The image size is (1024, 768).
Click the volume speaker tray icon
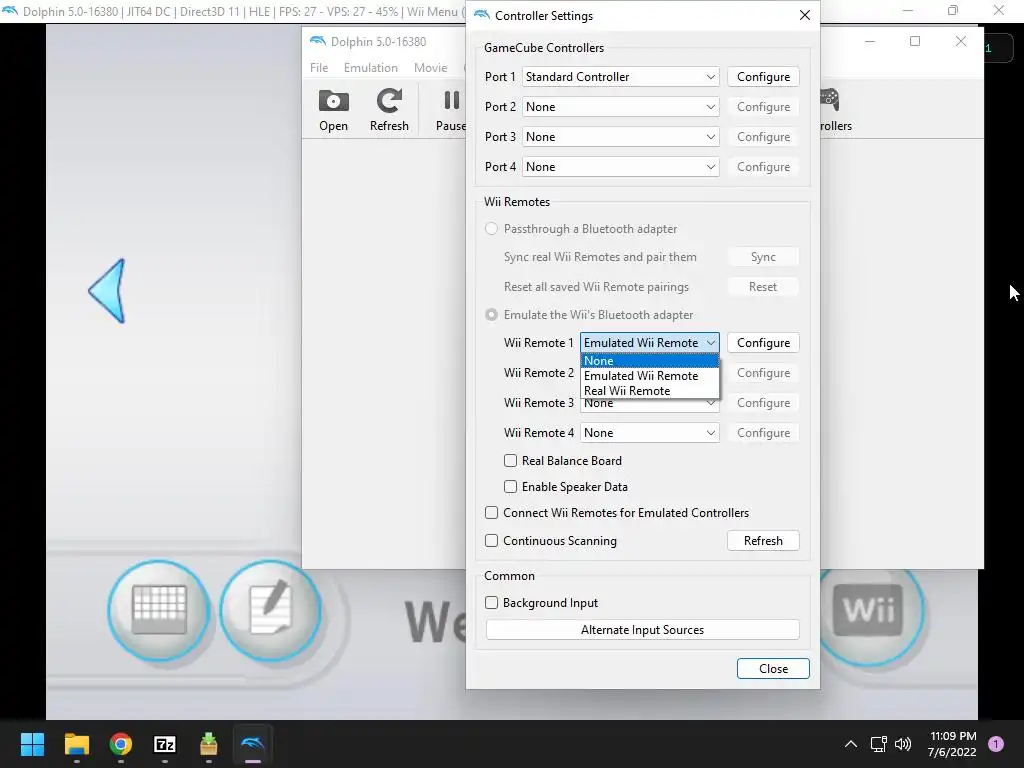(x=903, y=744)
